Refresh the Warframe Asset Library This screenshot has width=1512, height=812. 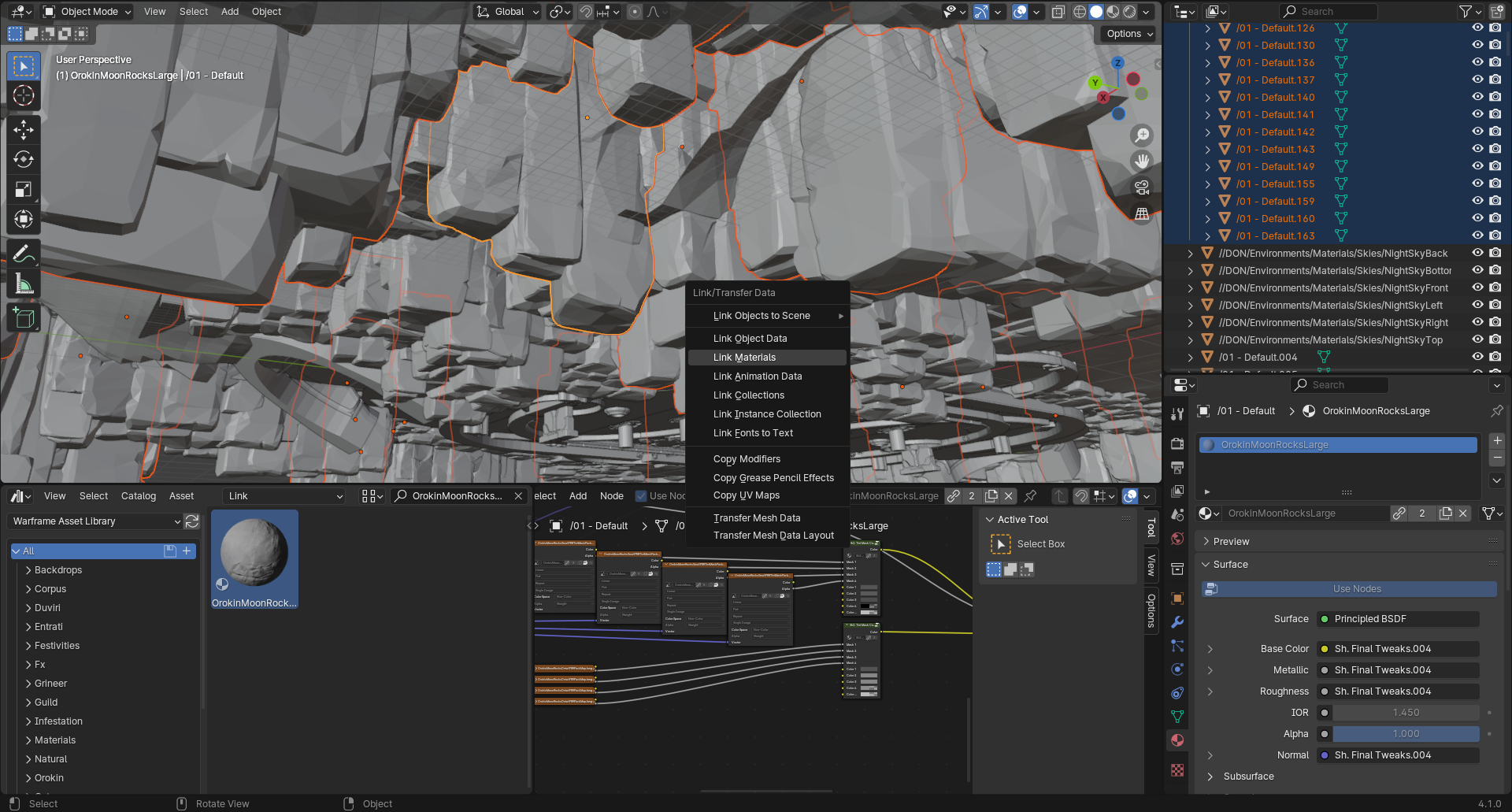[191, 521]
